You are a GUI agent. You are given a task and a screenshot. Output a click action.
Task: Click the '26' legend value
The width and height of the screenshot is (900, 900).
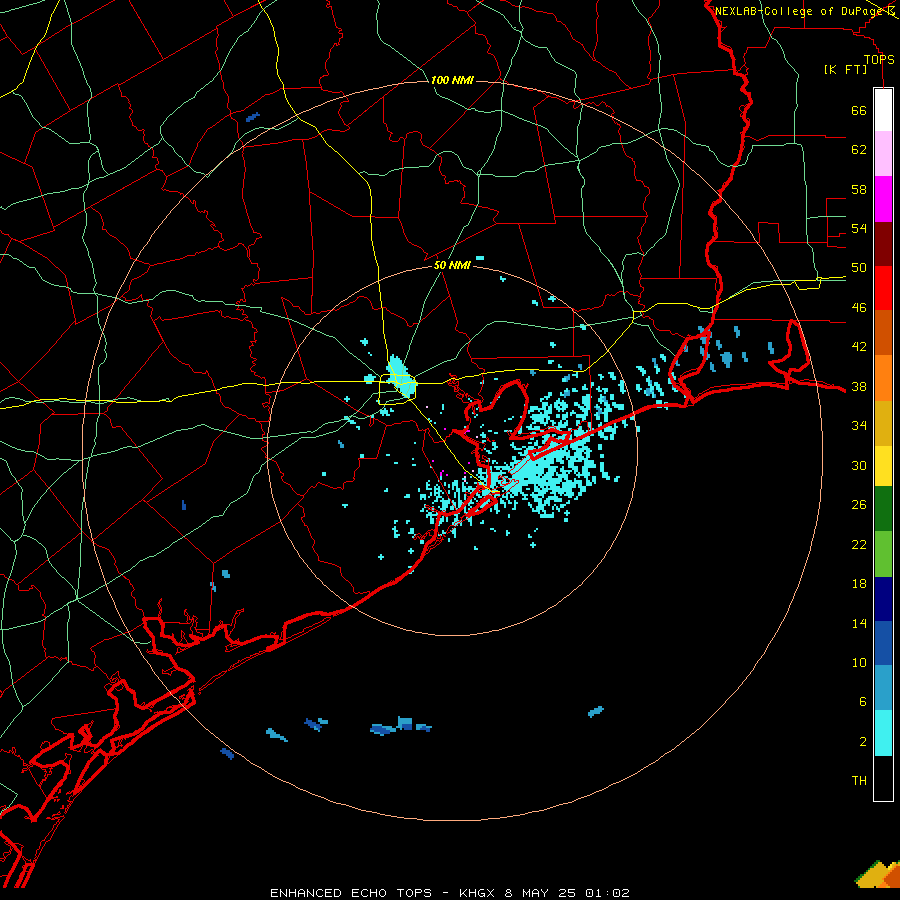(859, 505)
